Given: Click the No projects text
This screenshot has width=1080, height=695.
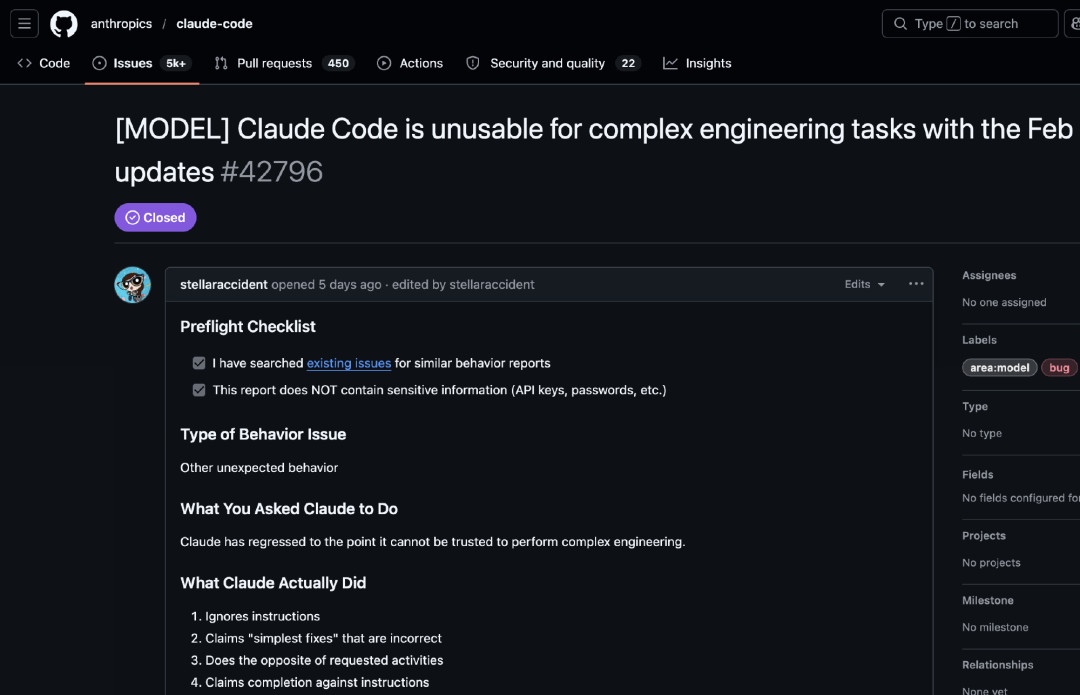Looking at the screenshot, I should point(991,563).
